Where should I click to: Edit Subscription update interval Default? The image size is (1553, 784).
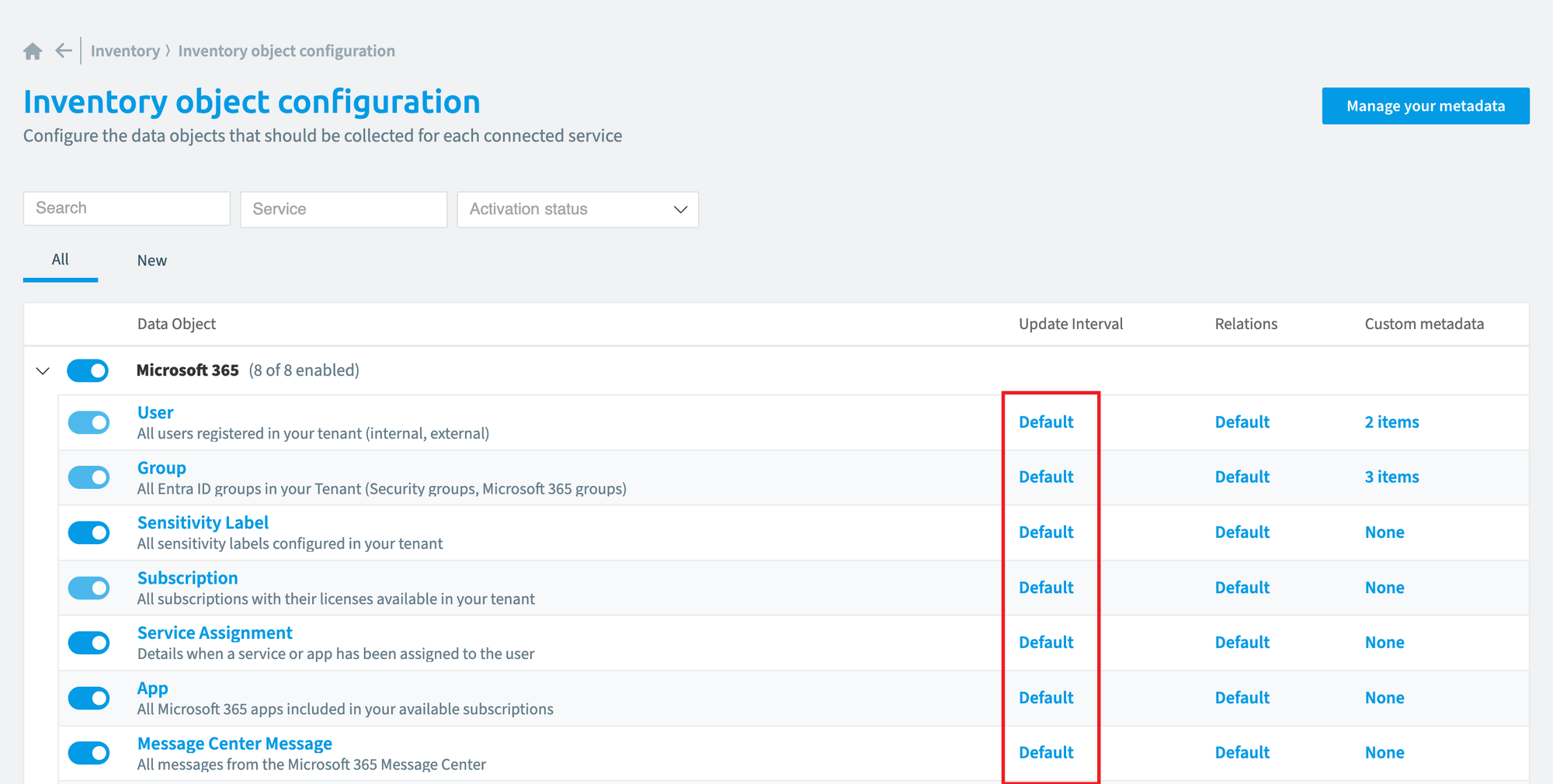[1046, 588]
